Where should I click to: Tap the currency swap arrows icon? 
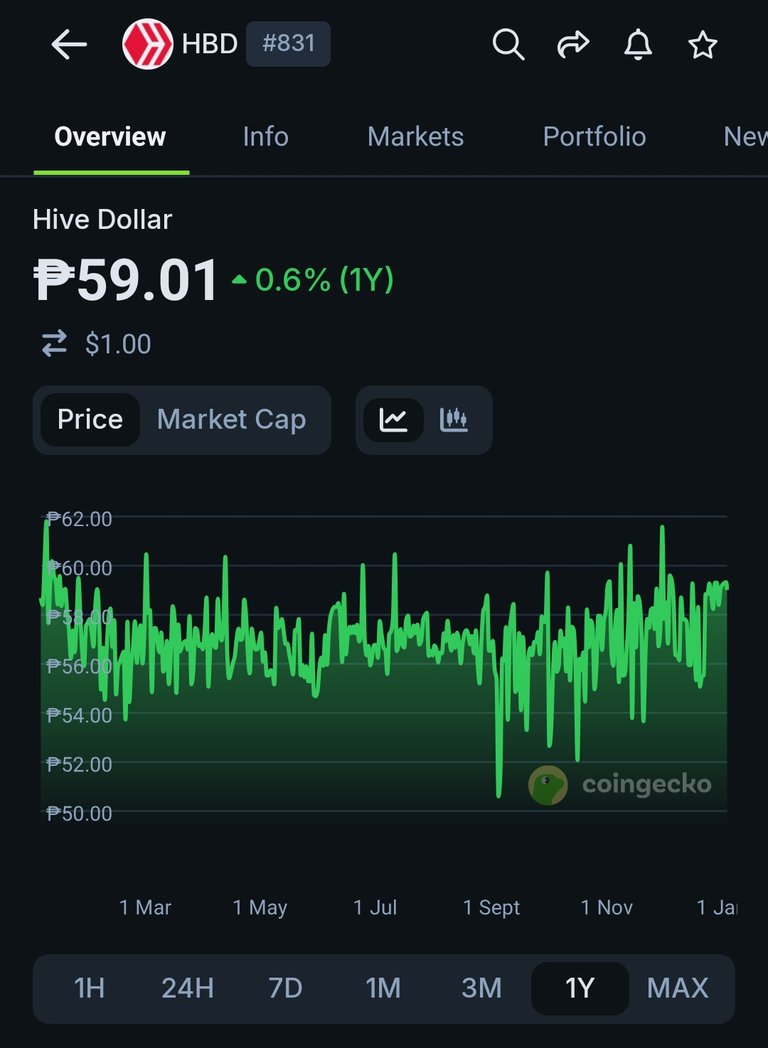tap(54, 344)
